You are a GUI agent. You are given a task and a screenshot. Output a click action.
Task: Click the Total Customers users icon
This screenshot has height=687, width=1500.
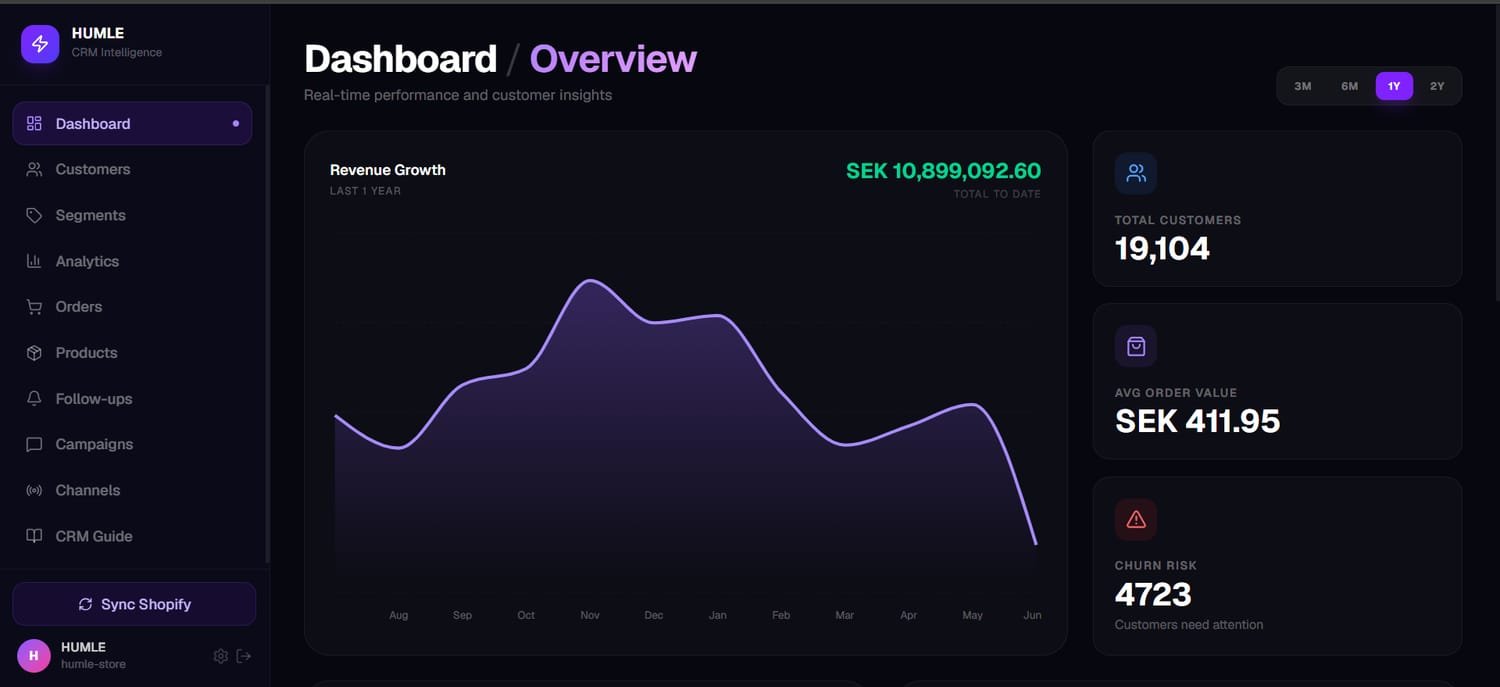coord(1136,173)
